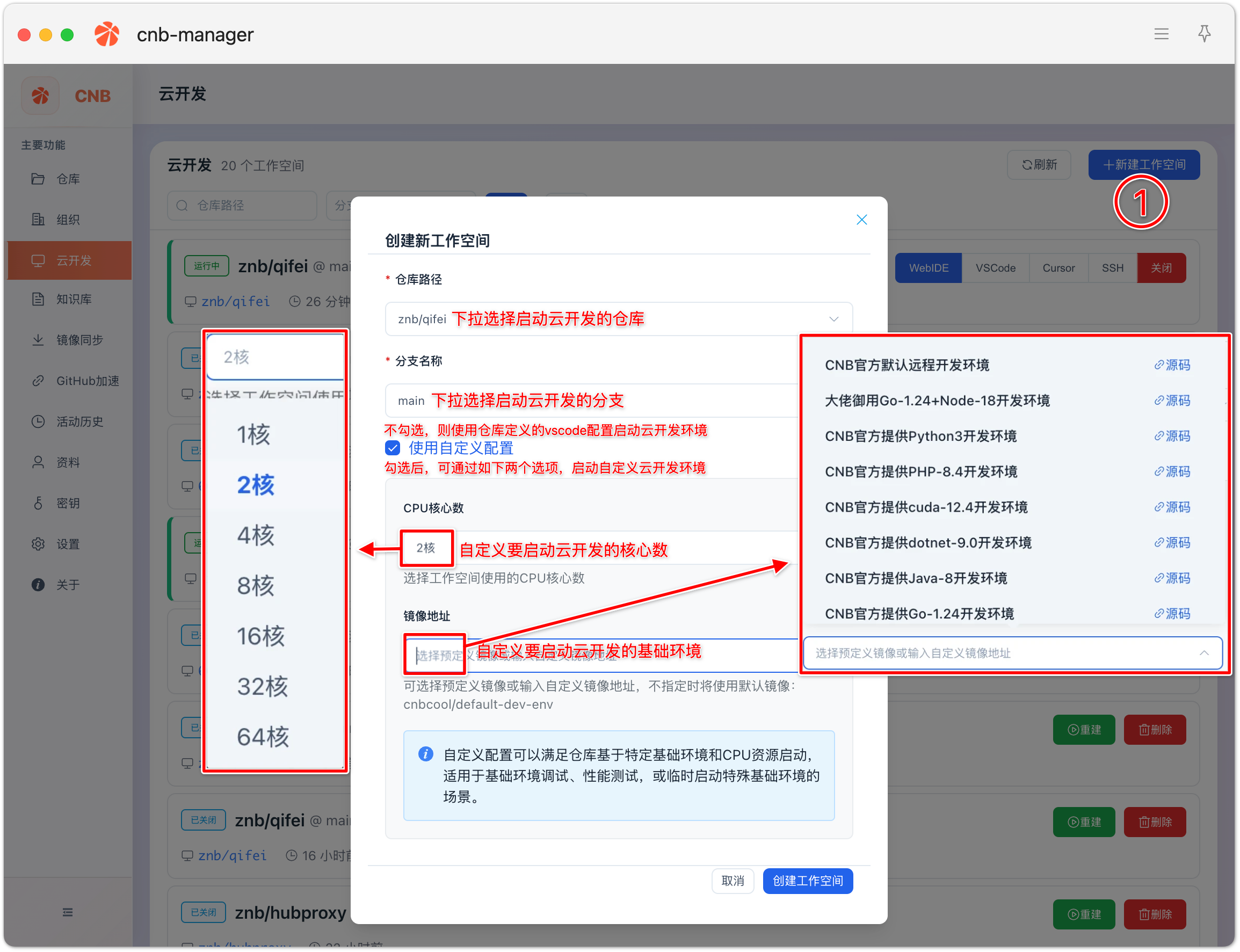Open 资料 in the sidebar
1240x952 pixels.
click(69, 462)
